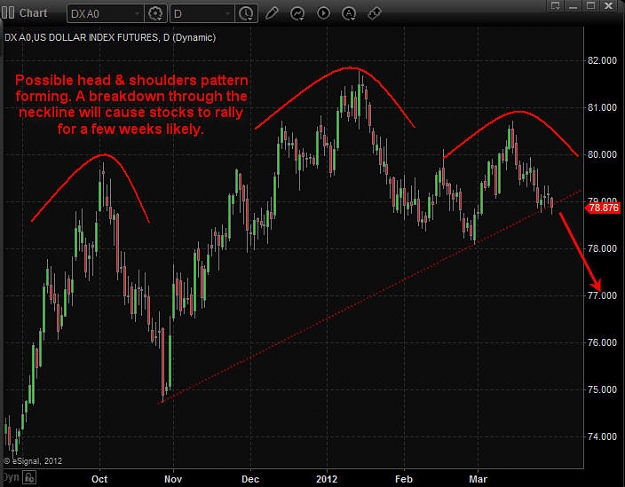625x487 pixels.
Task: Open the window options menu icon
Action: point(555,6)
